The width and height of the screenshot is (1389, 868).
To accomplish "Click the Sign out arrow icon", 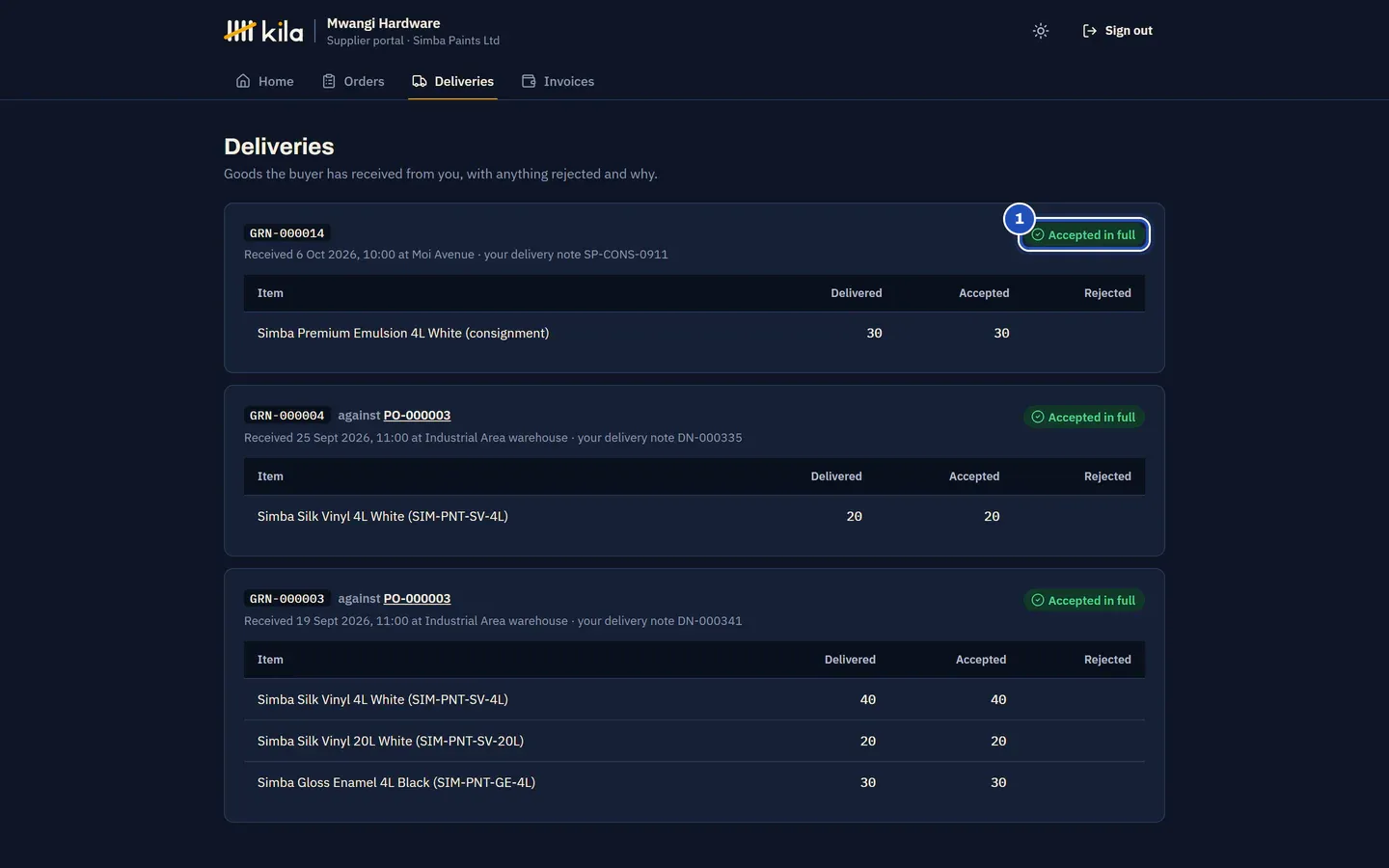I will (x=1089, y=31).
